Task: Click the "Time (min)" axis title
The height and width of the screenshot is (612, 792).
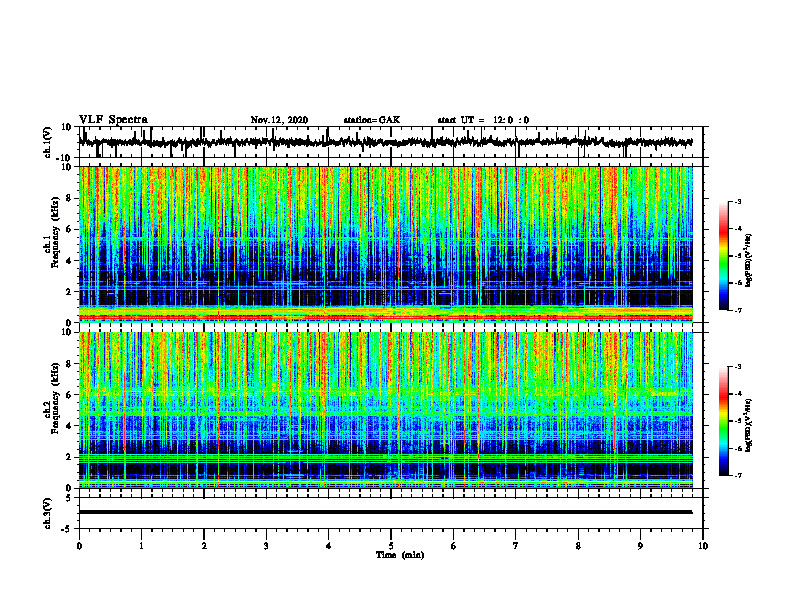Action: tap(400, 555)
